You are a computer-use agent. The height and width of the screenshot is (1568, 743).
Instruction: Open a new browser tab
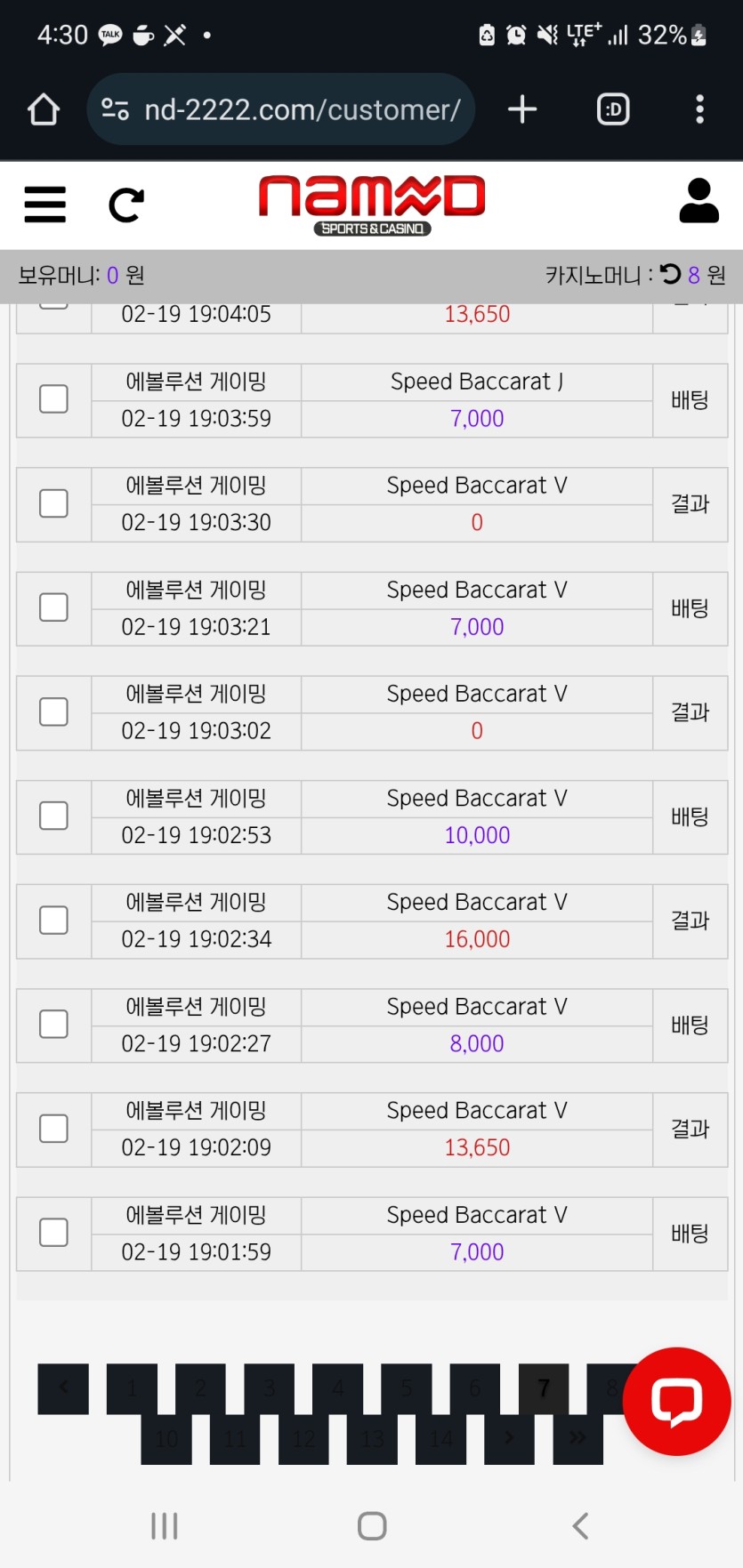(522, 109)
